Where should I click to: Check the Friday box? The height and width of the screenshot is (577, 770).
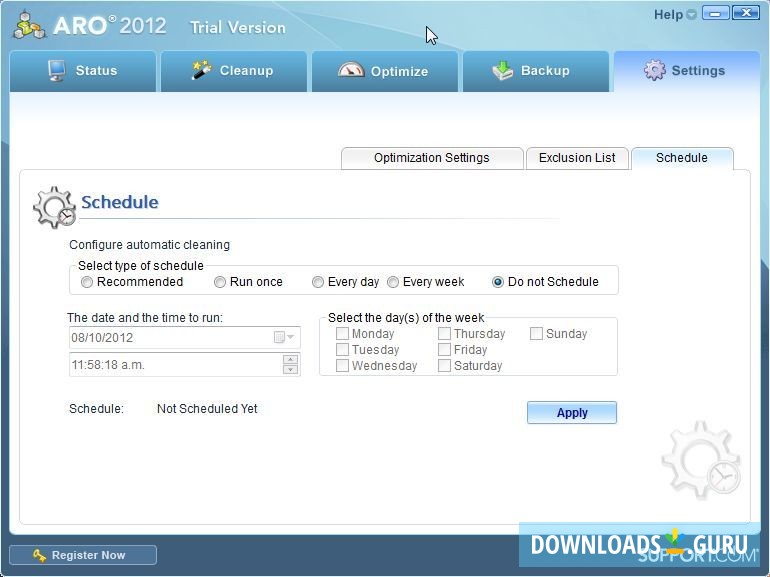[444, 350]
